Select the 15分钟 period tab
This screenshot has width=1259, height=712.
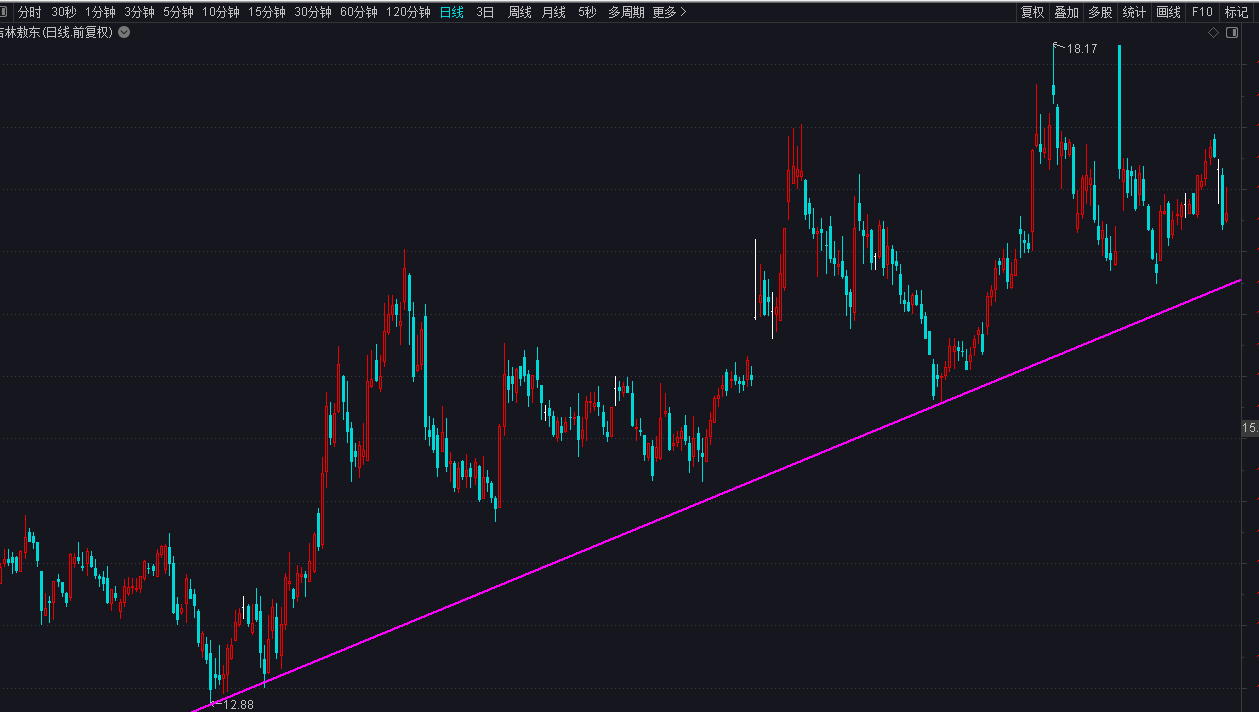pyautogui.click(x=267, y=12)
